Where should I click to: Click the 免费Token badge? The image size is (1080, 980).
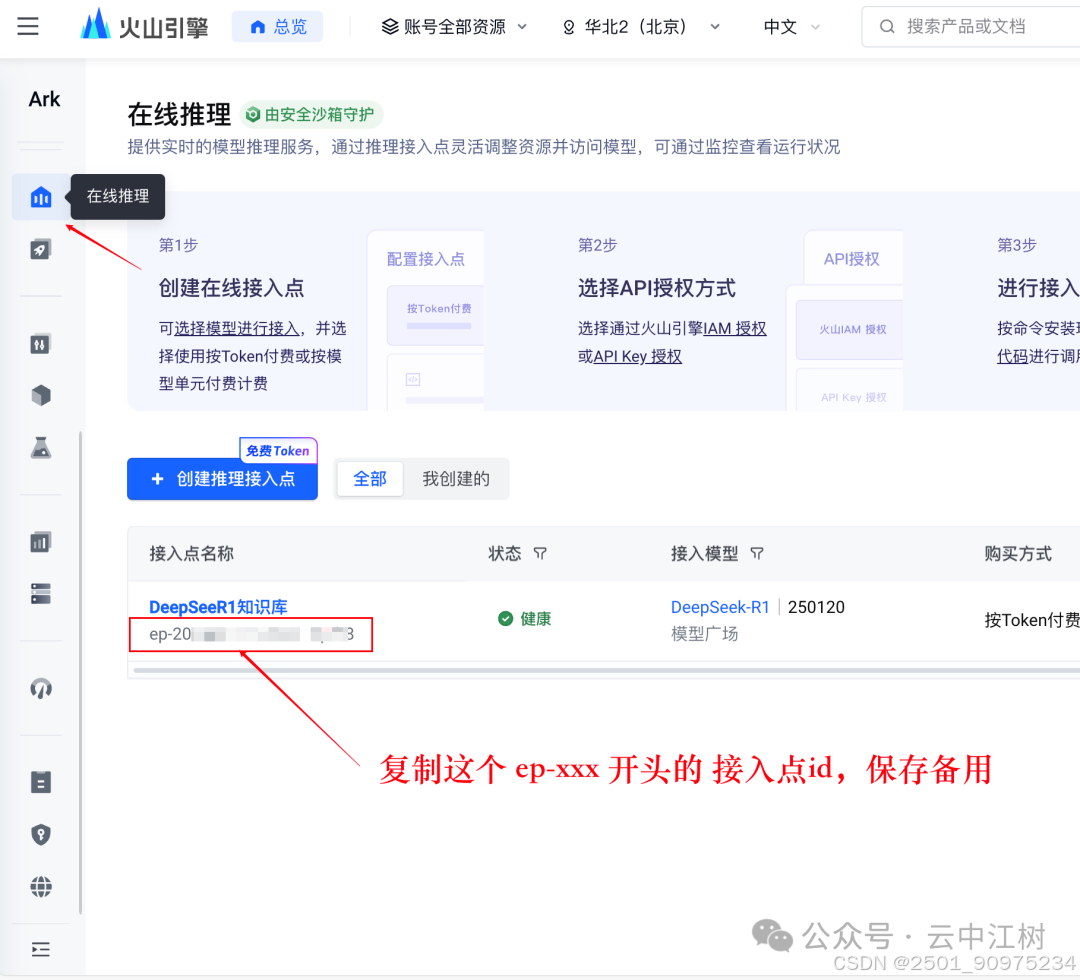(x=278, y=450)
